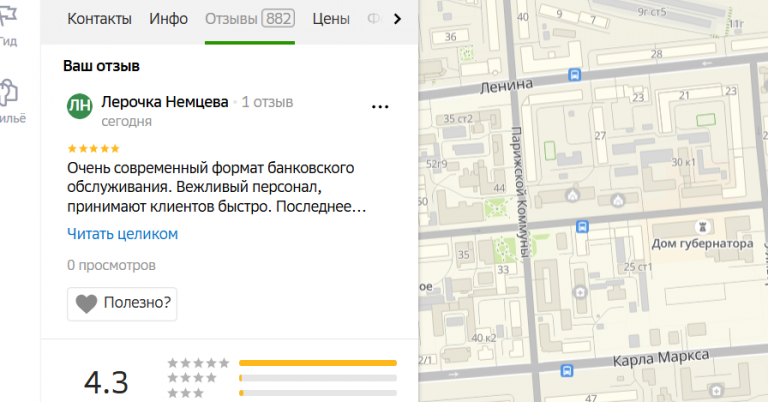
Task: Click the four-star row of stars in the breakdown
Action: tap(192, 378)
